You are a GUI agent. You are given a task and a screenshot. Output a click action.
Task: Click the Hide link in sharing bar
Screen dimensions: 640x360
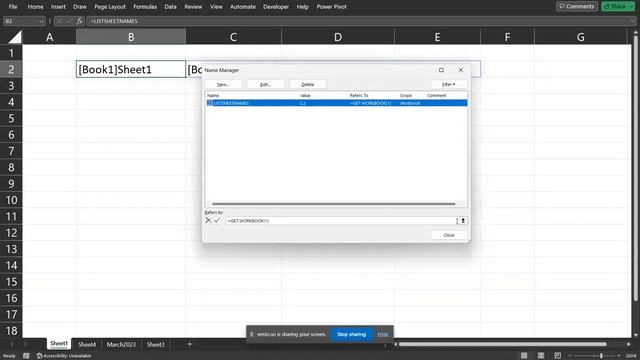tap(383, 334)
